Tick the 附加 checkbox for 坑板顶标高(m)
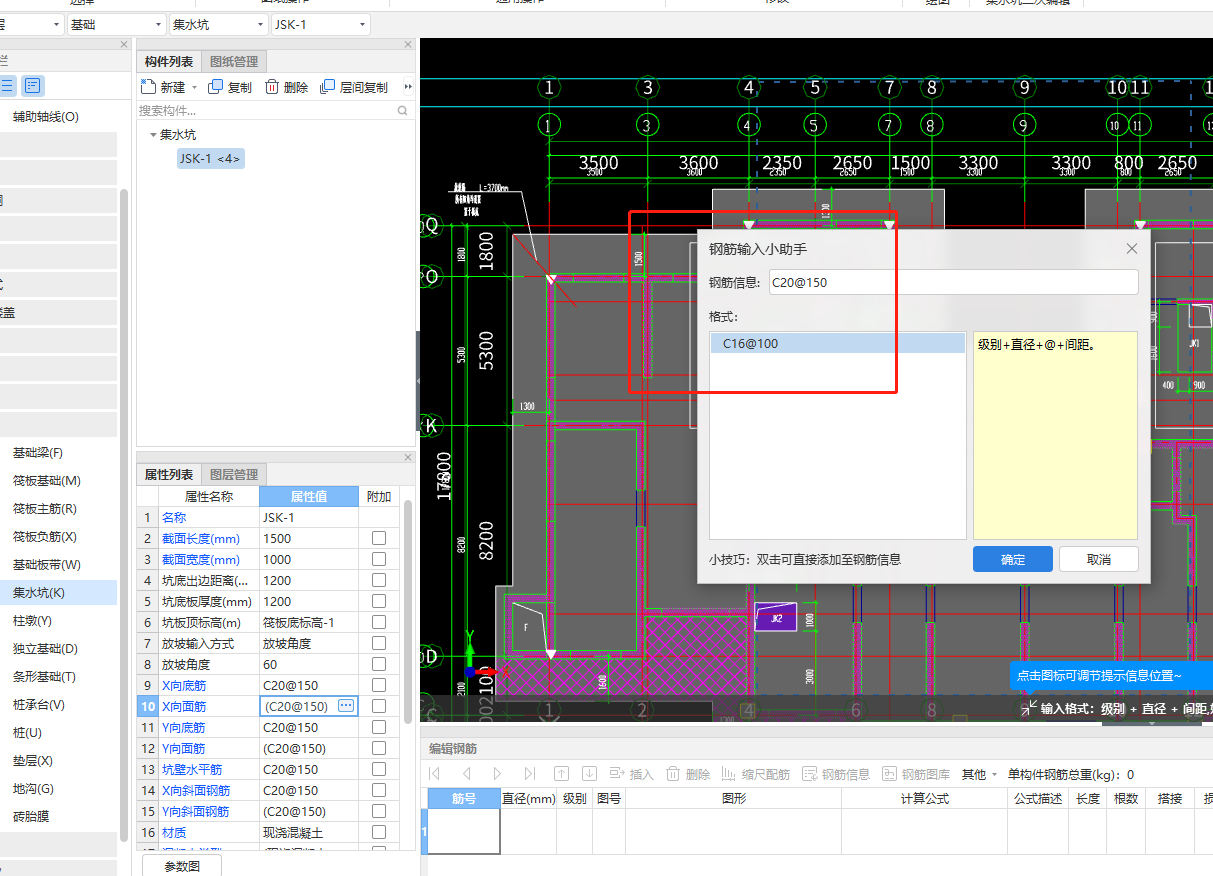Image resolution: width=1213 pixels, height=876 pixels. [379, 622]
